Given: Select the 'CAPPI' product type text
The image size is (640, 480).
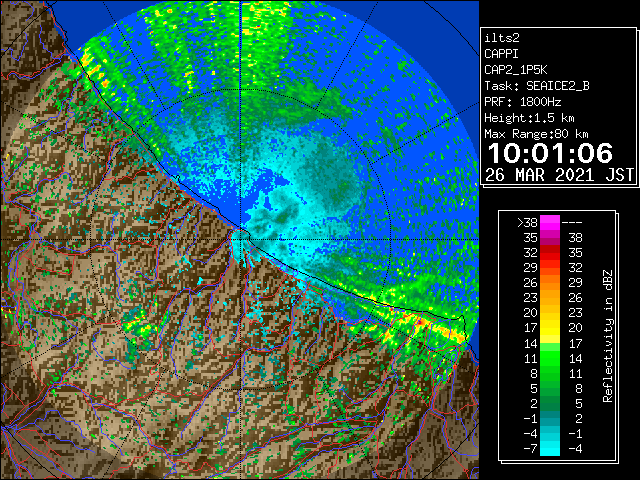Looking at the screenshot, I should point(501,54).
